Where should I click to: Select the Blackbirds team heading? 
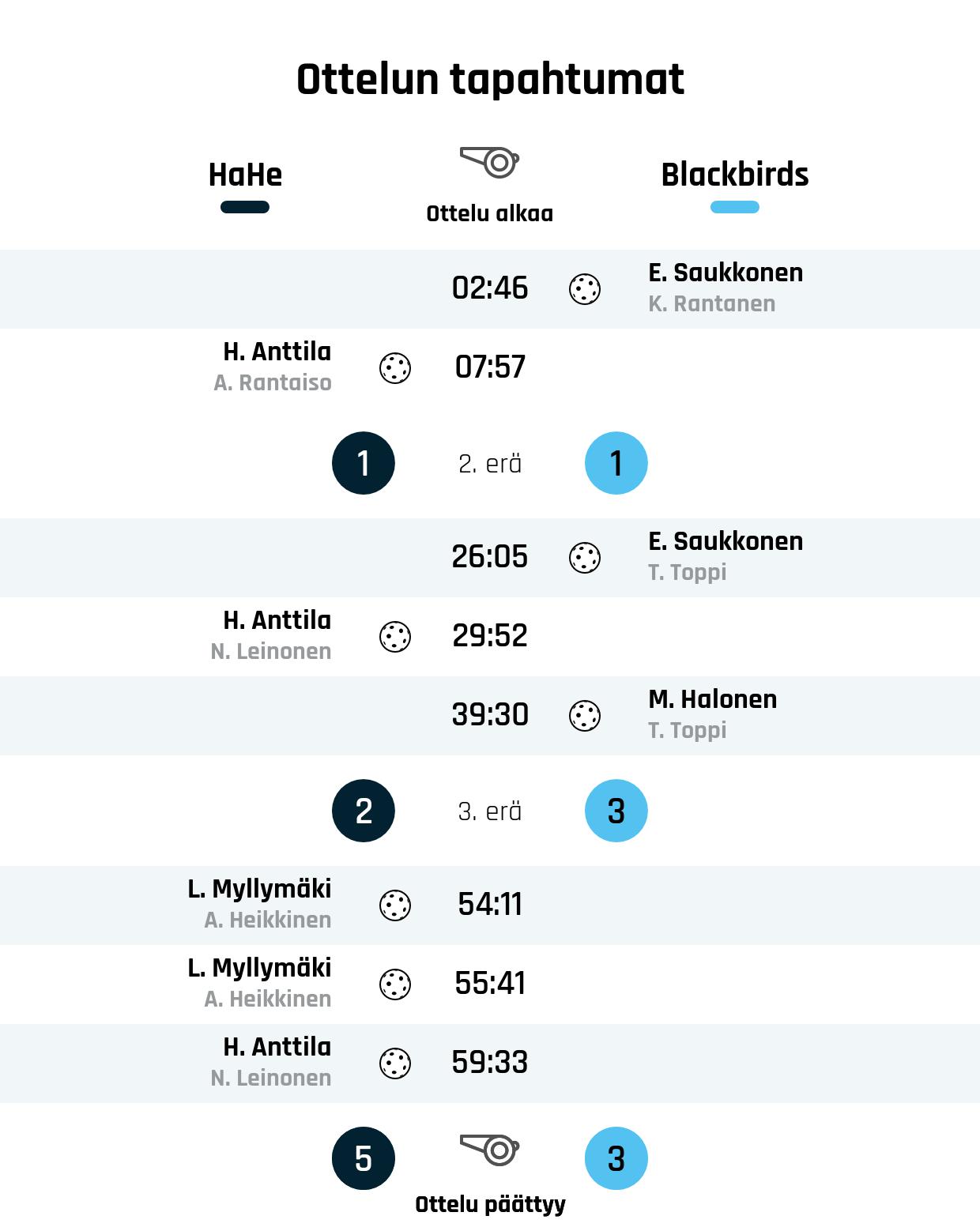pos(734,175)
